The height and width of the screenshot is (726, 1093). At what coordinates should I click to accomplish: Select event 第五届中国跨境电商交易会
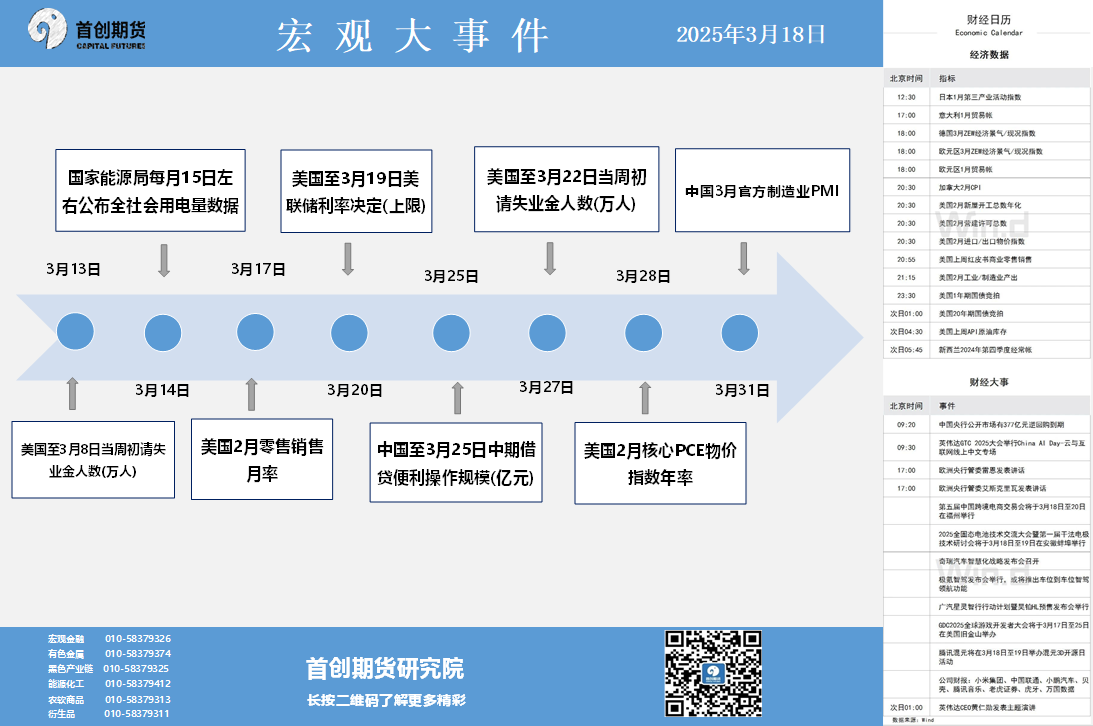987,511
